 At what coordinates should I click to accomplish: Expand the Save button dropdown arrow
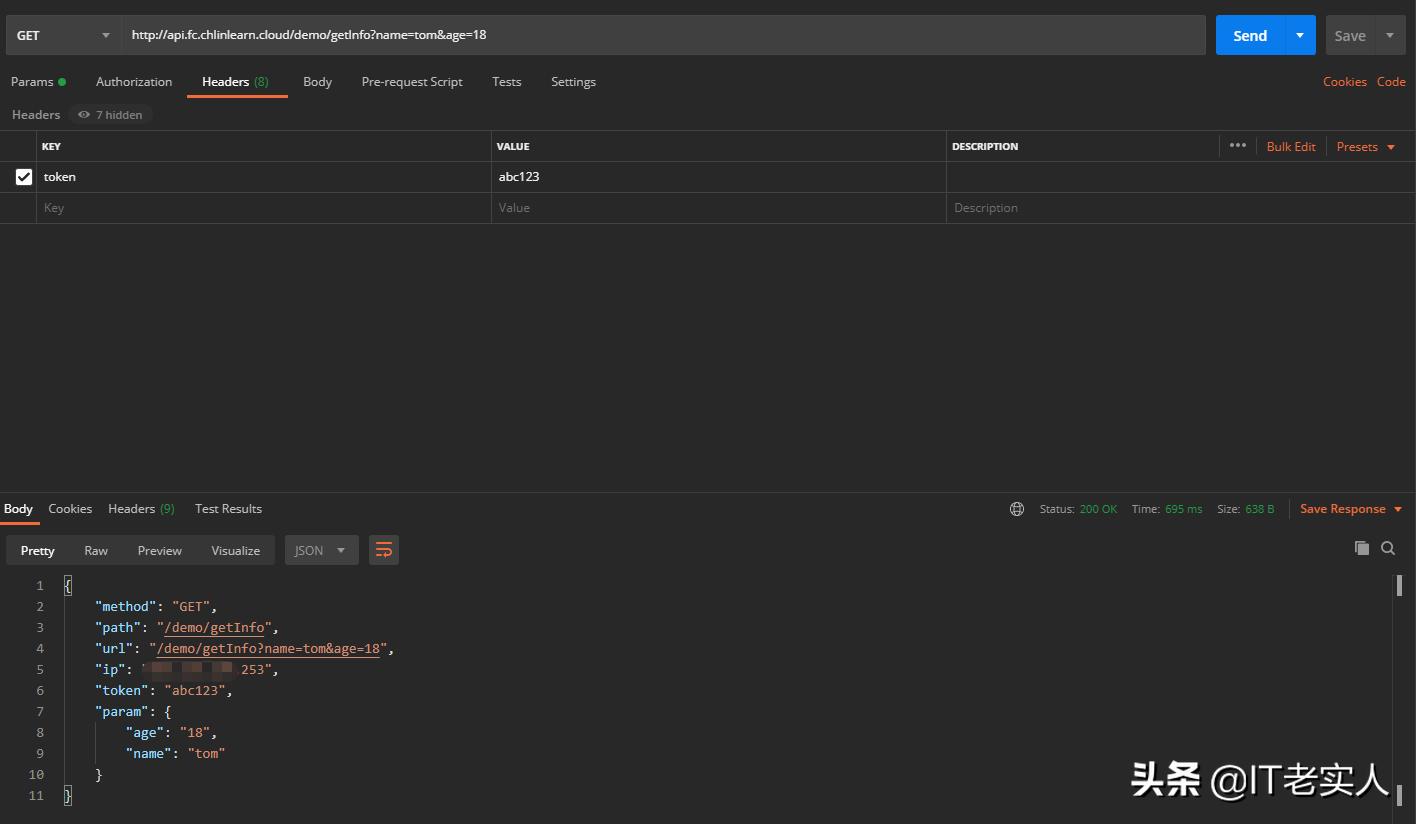pyautogui.click(x=1389, y=35)
